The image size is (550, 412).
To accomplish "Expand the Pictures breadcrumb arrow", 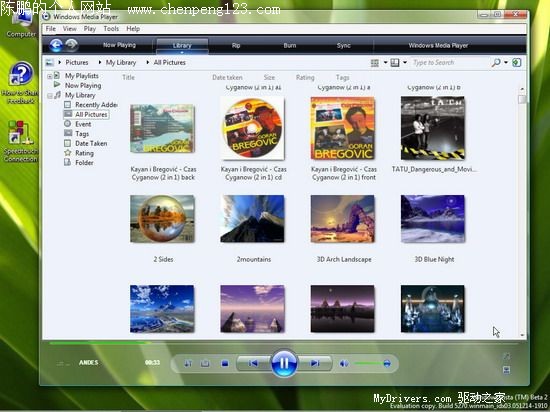I will tap(60, 62).
